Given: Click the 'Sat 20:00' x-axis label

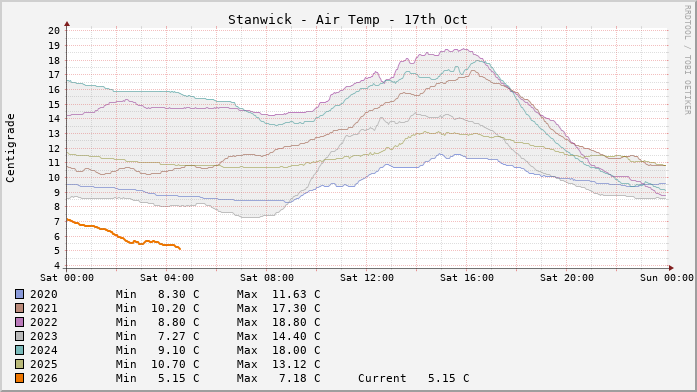Looking at the screenshot, I should point(567,278).
